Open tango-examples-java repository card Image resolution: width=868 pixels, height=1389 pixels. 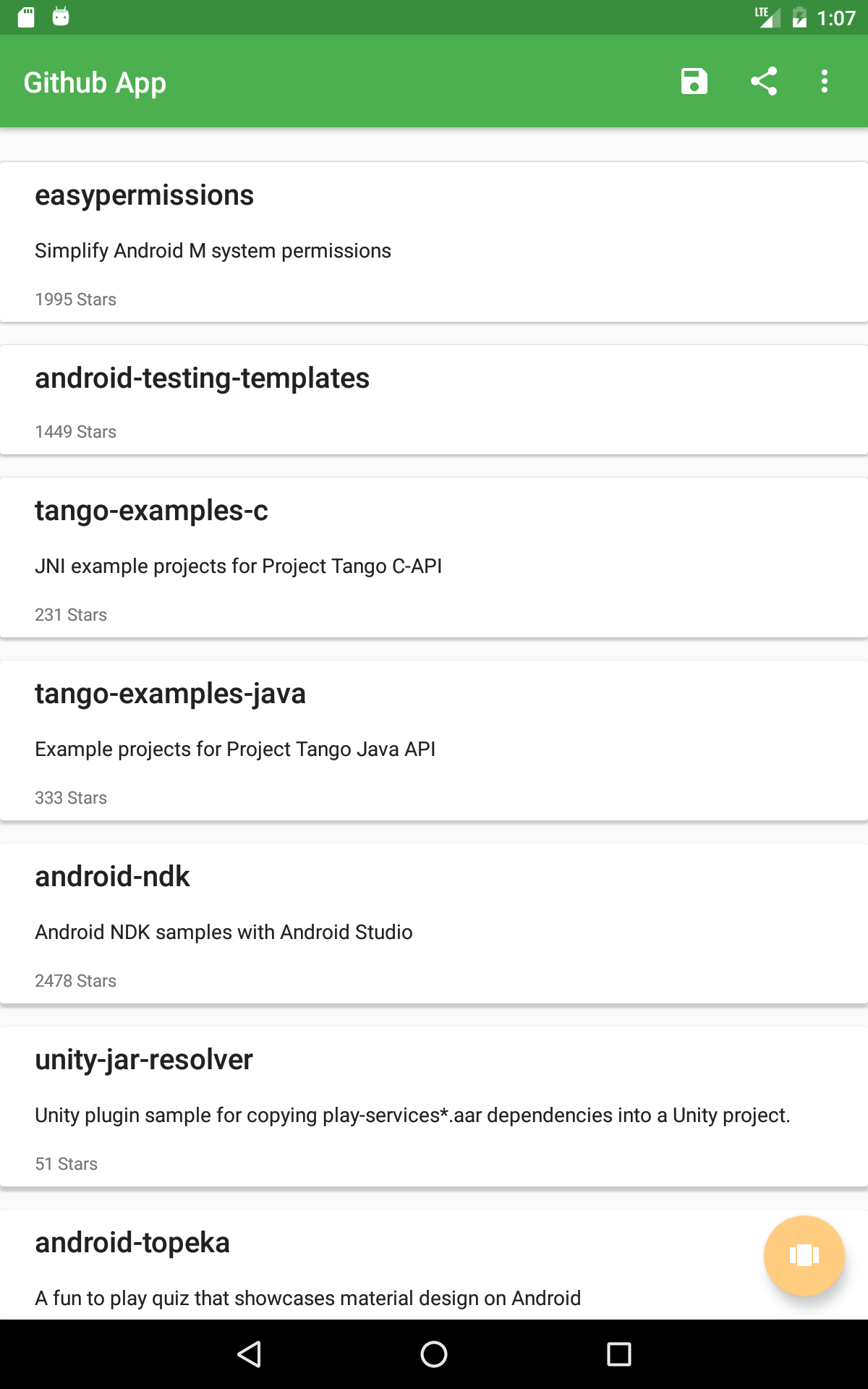point(434,741)
